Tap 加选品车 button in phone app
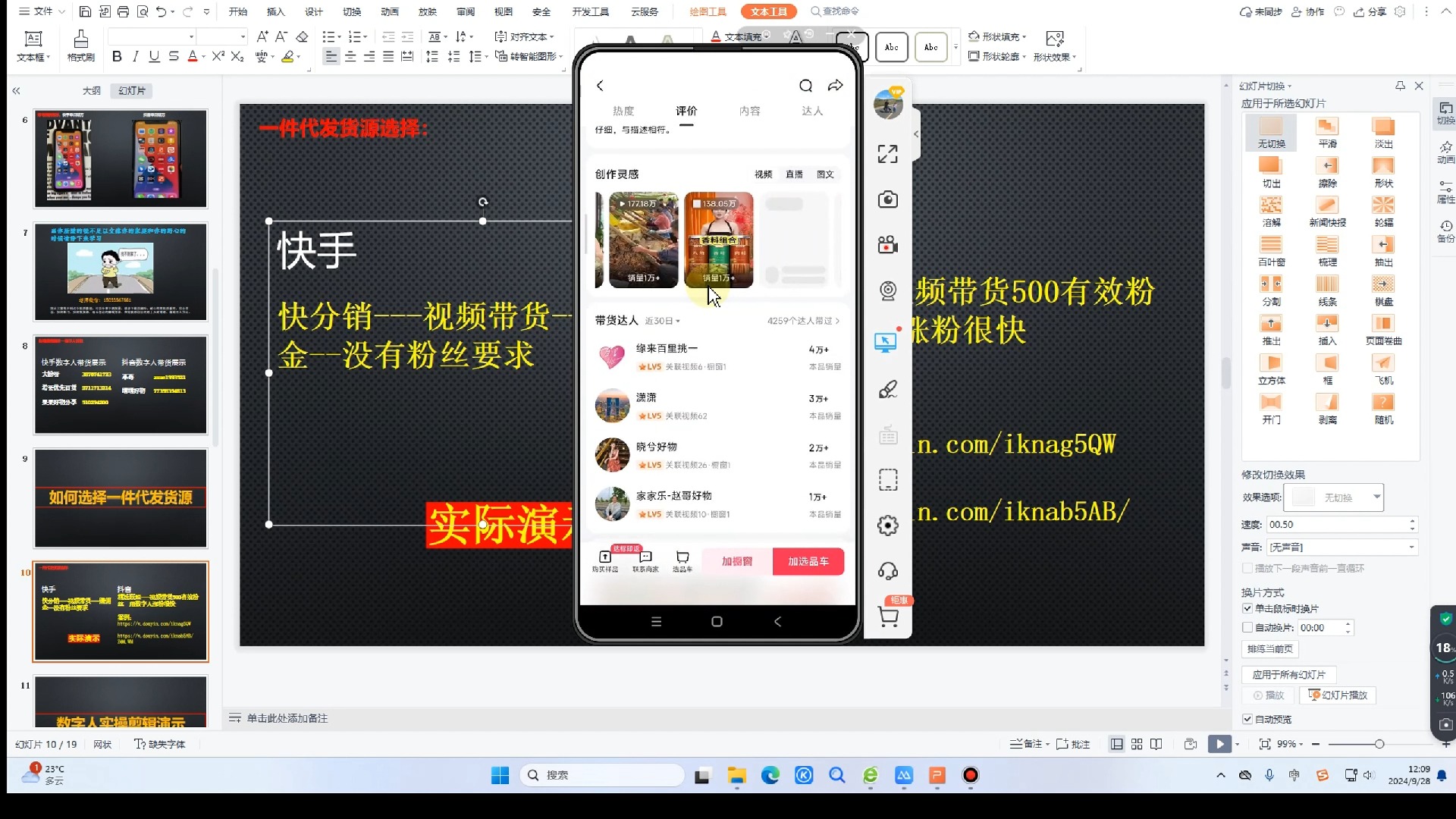 tap(808, 561)
